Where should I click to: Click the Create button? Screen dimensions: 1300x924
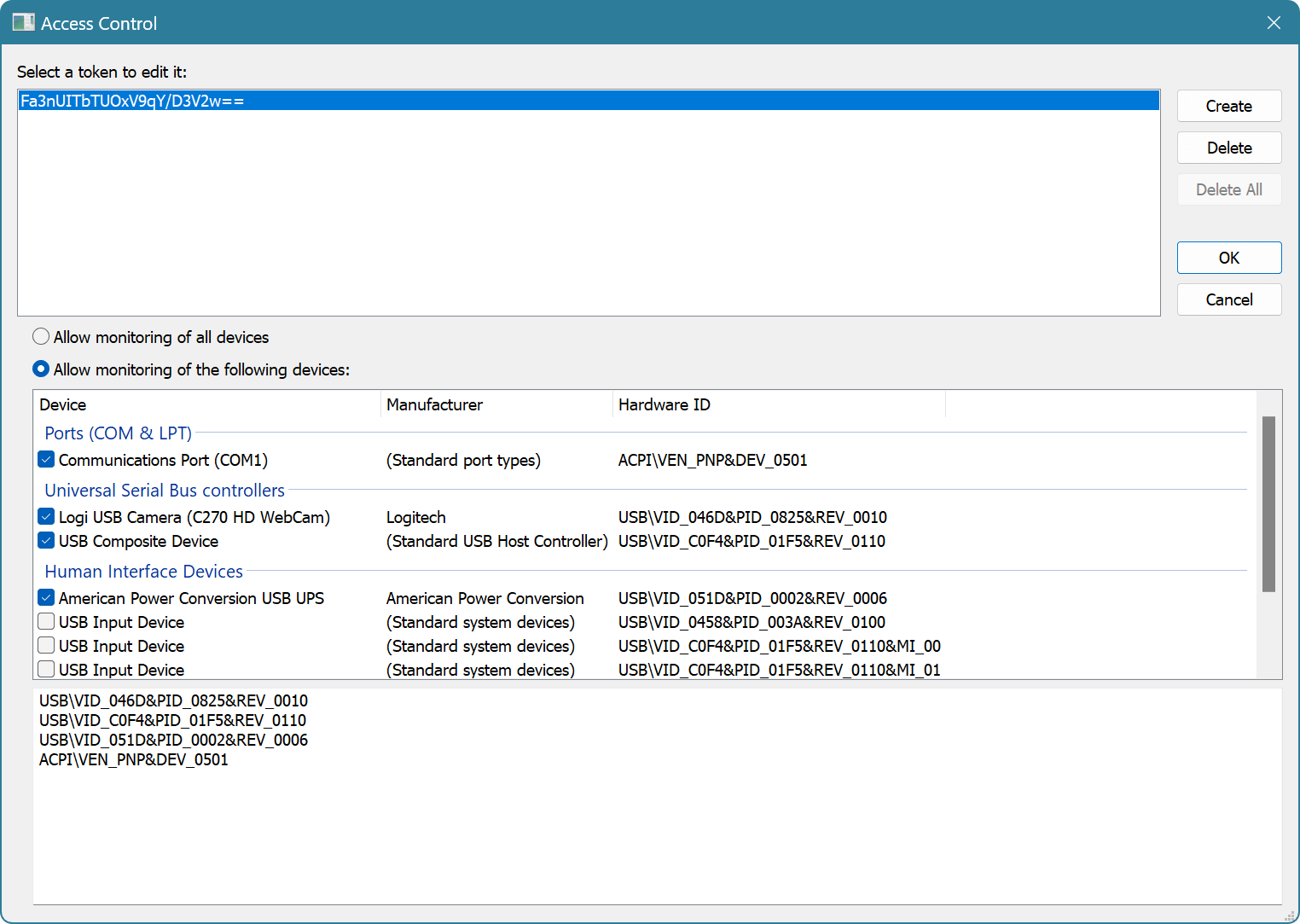tap(1229, 106)
